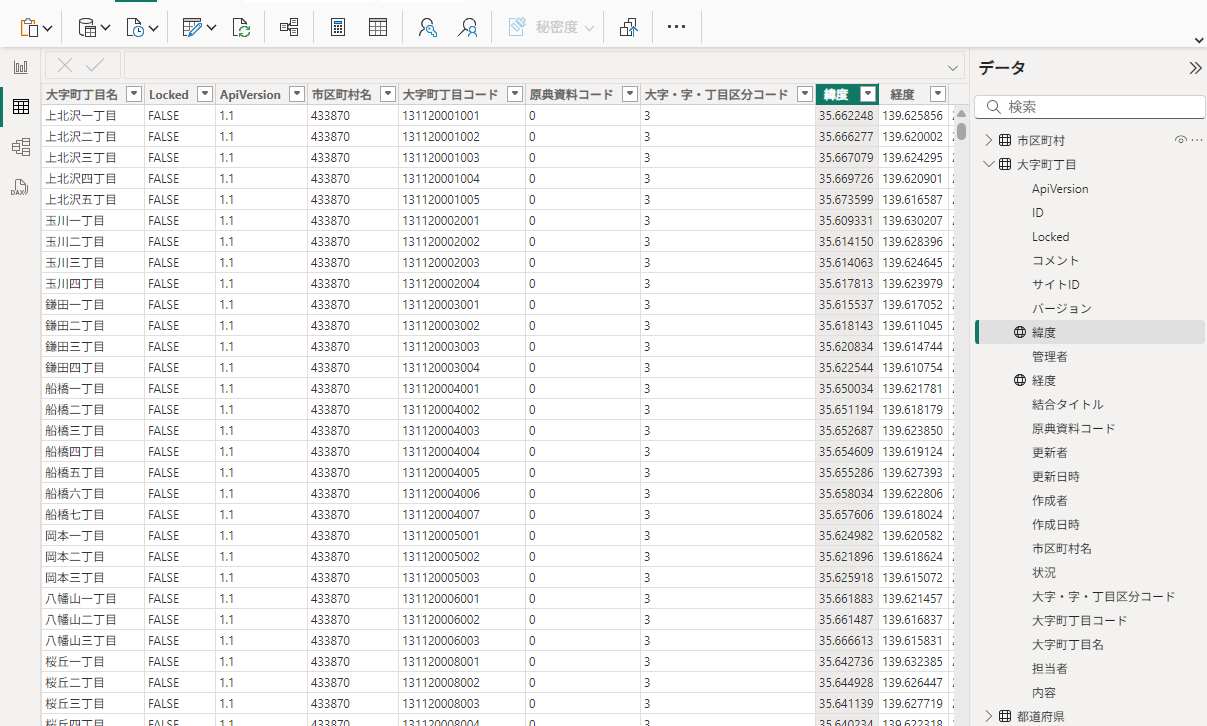Switch to Model view in sidebar
Viewport: 1207px width, 726px height.
click(x=20, y=147)
